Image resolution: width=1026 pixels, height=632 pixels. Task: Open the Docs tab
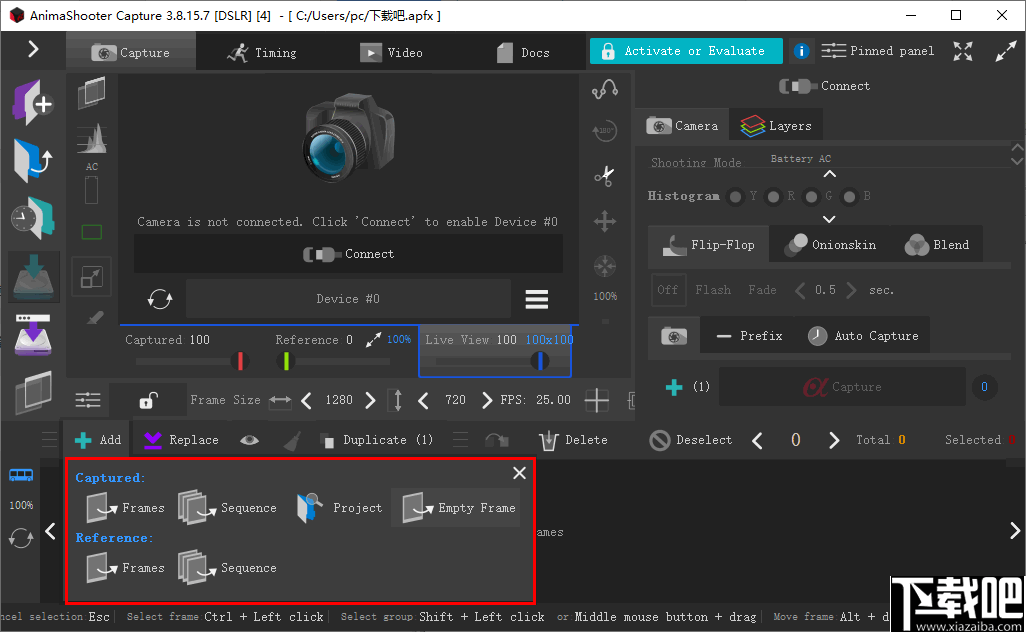pyautogui.click(x=522, y=53)
